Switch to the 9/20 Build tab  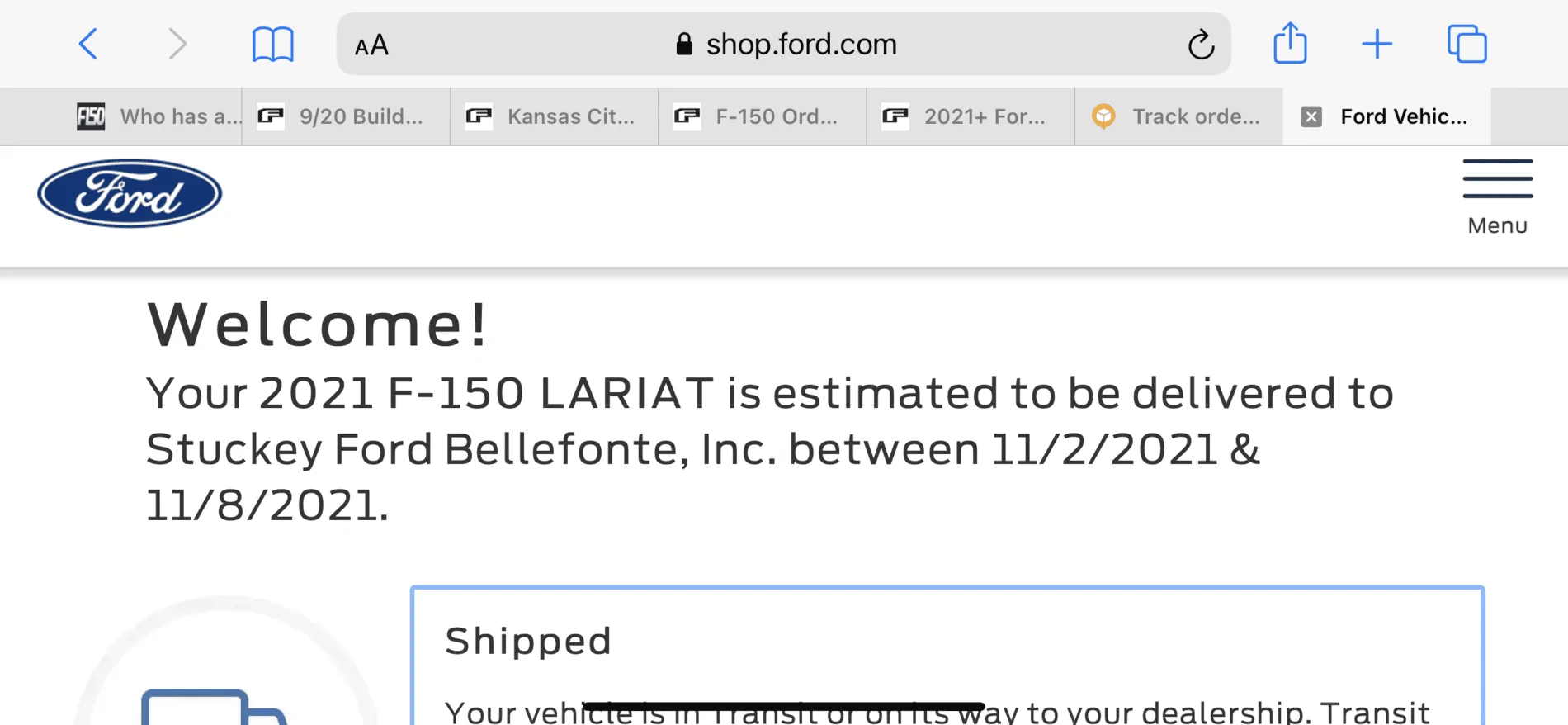[x=347, y=116]
